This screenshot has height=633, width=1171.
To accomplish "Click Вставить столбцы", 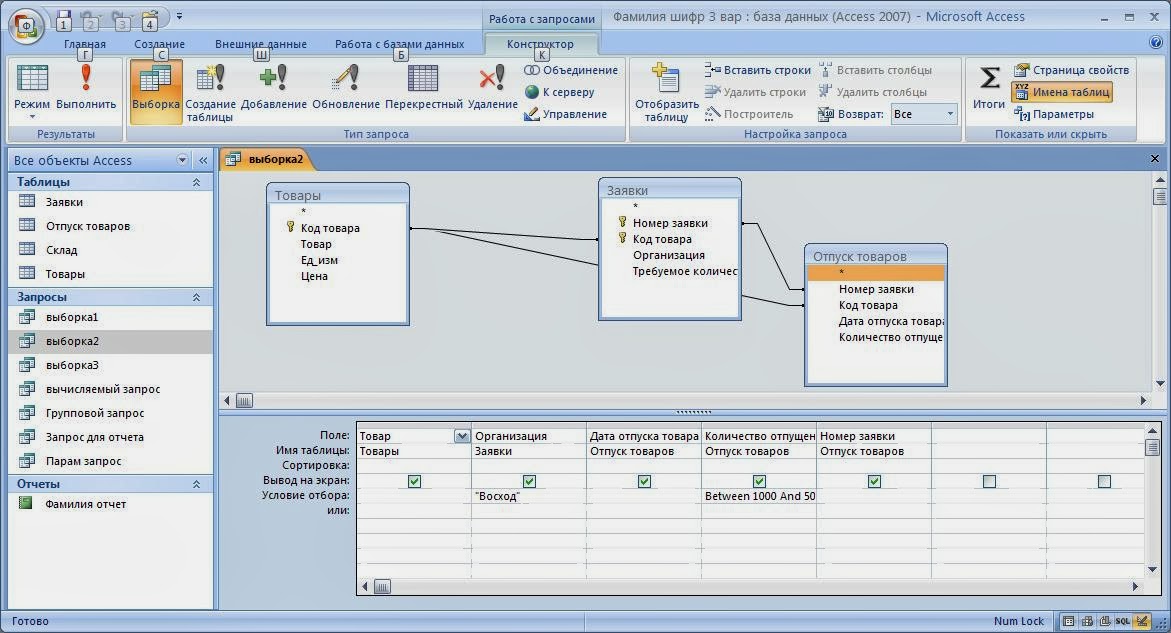I will point(875,70).
